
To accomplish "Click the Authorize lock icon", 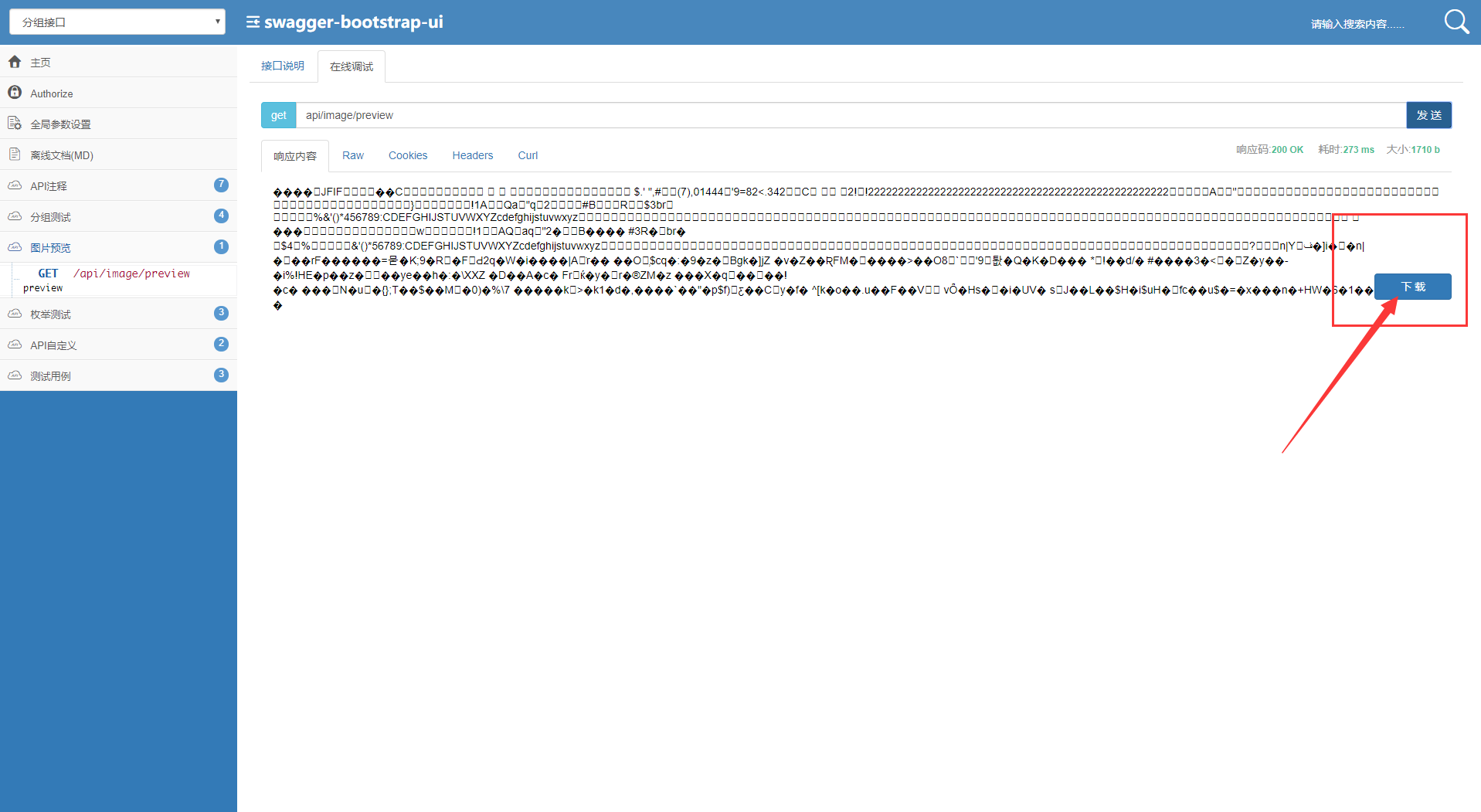I will point(14,93).
